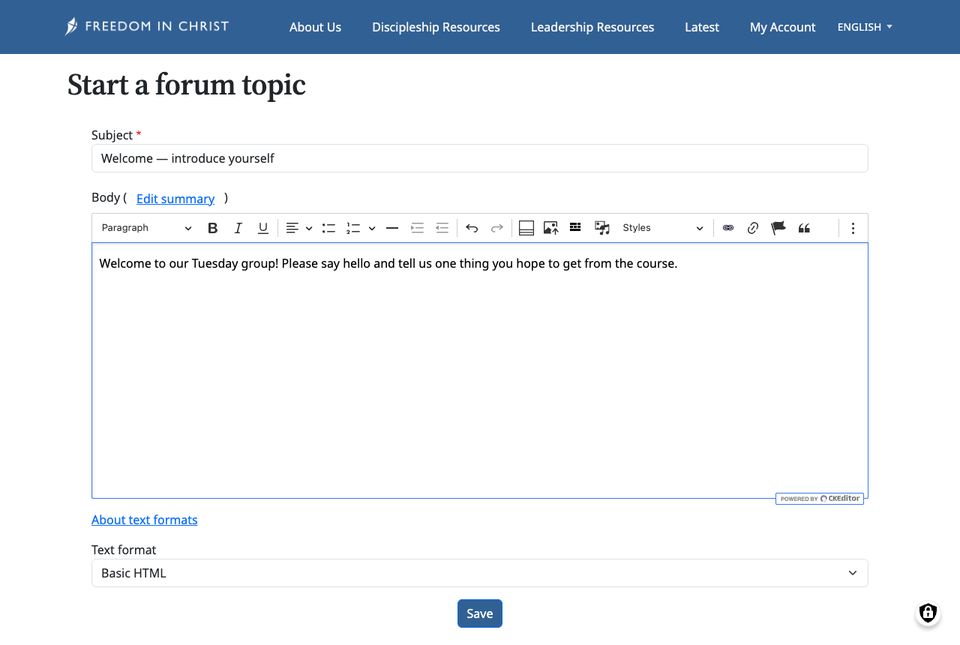This screenshot has height=645, width=960.
Task: Decrease indent of the paragraph
Action: tap(442, 228)
